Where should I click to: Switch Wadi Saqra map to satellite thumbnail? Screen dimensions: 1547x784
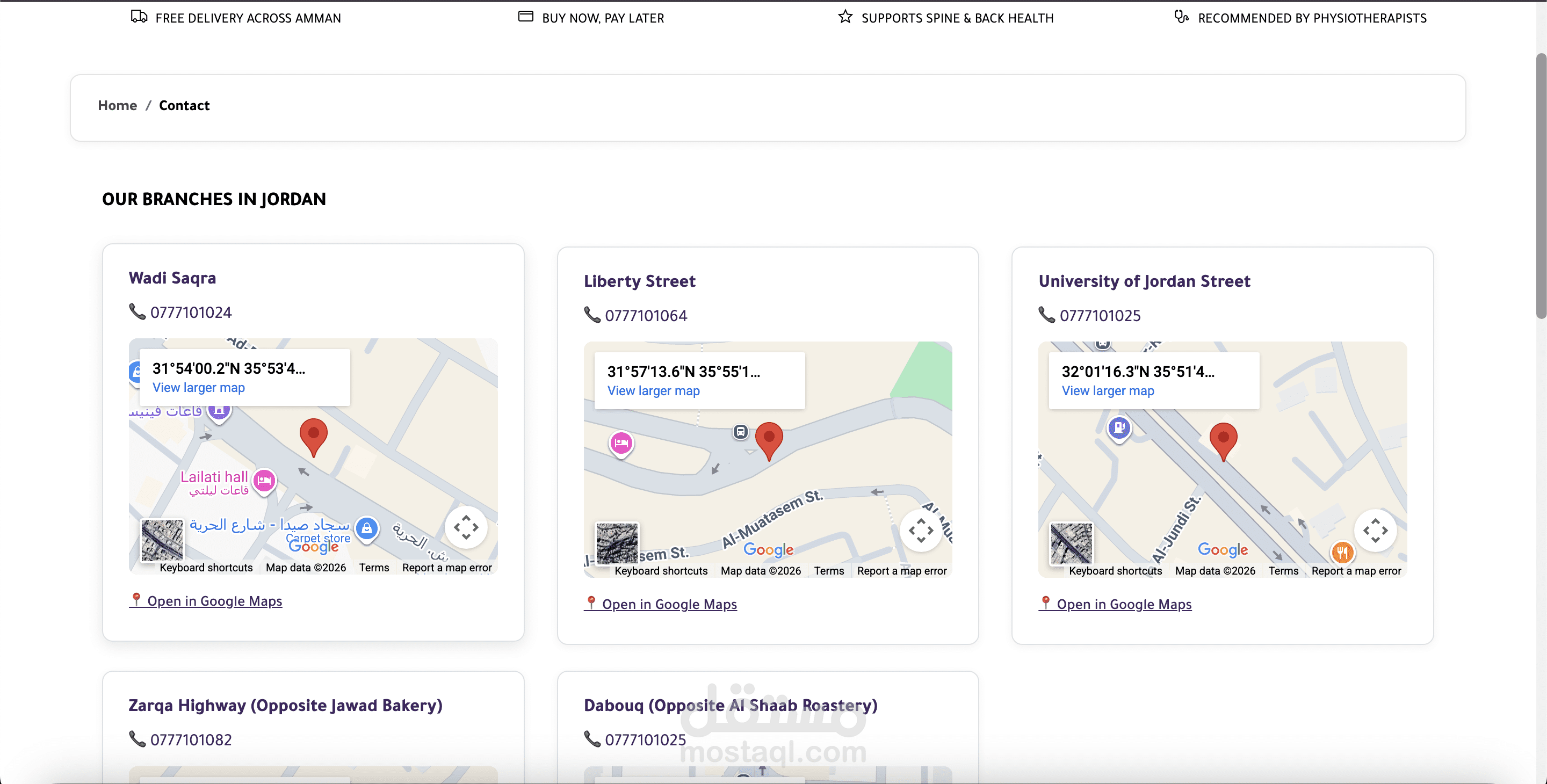tap(162, 540)
